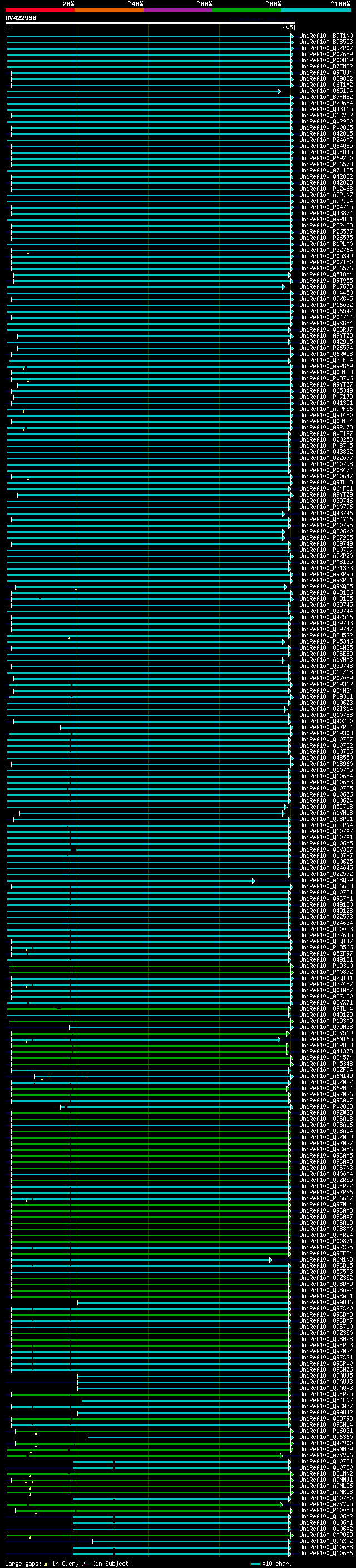This screenshot has width=356, height=1568.
Task: Select label UniRef100_C1JZ18
Action: [x=325, y=672]
